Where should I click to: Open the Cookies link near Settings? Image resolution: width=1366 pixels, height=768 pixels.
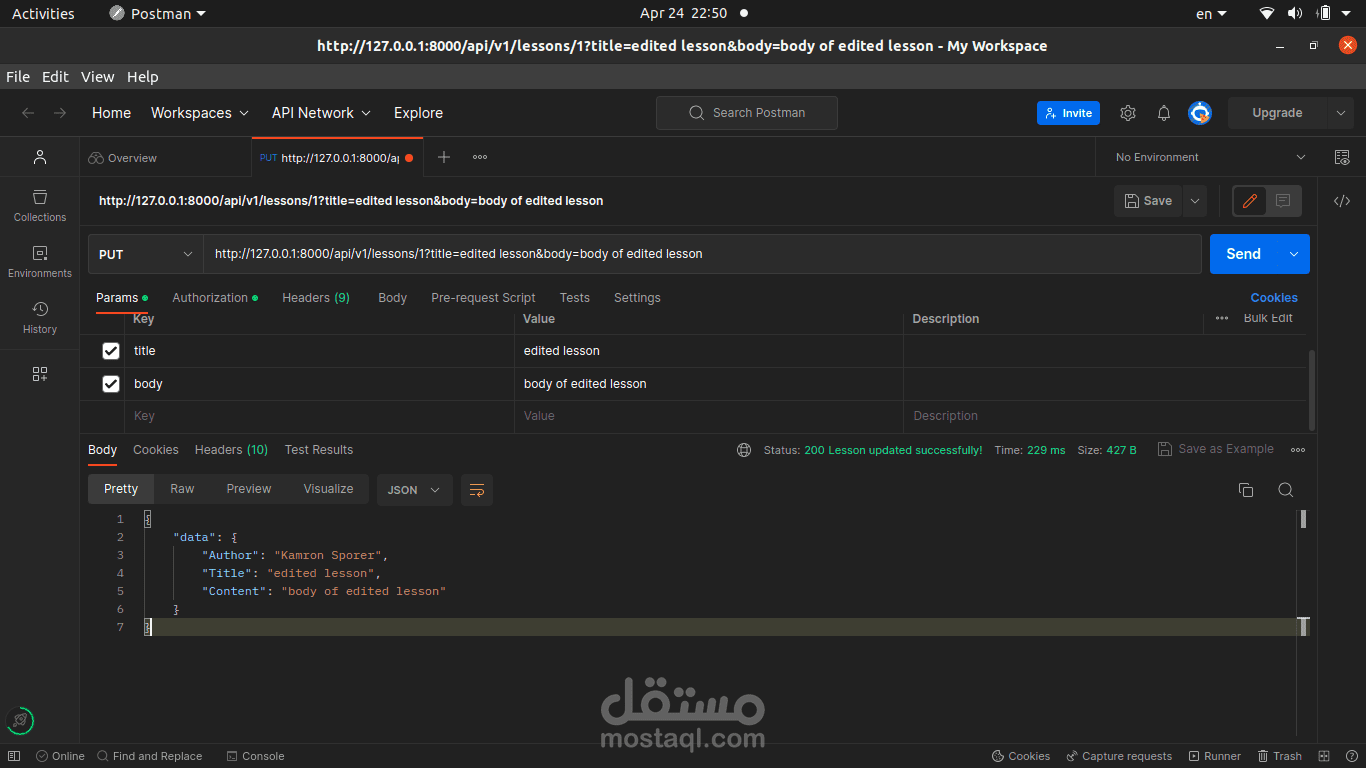tap(1274, 298)
